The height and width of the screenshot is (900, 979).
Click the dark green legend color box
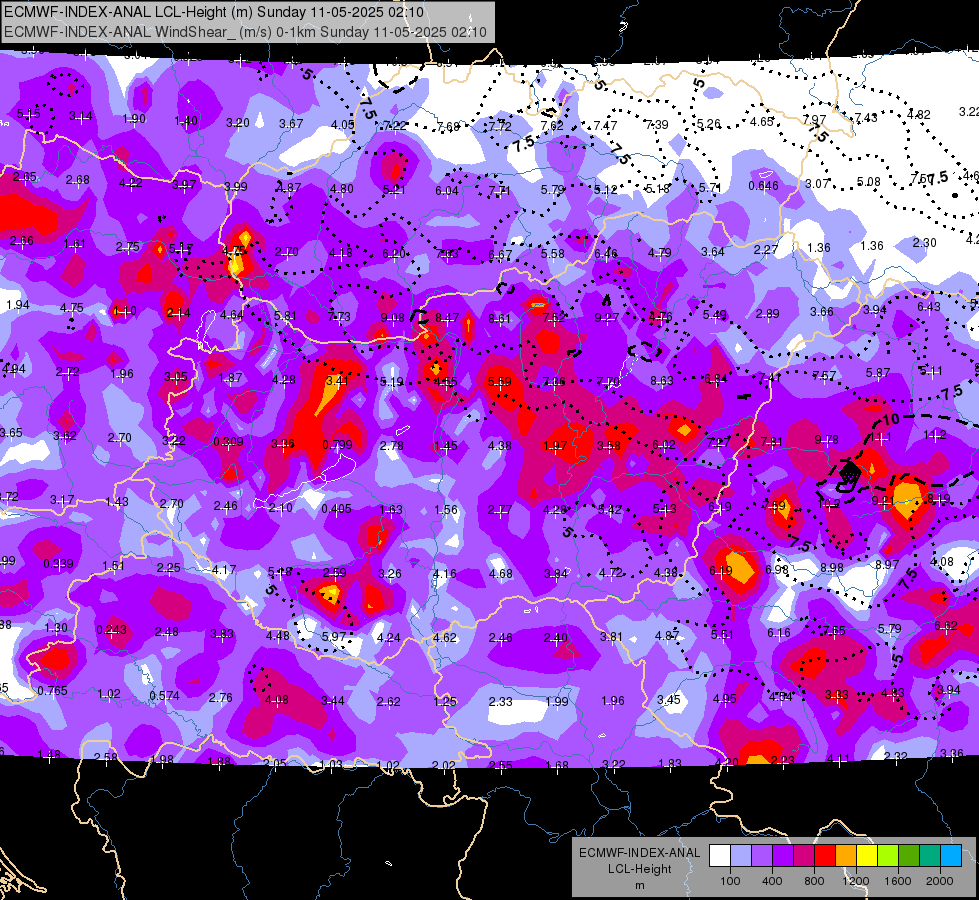pyautogui.click(x=908, y=856)
